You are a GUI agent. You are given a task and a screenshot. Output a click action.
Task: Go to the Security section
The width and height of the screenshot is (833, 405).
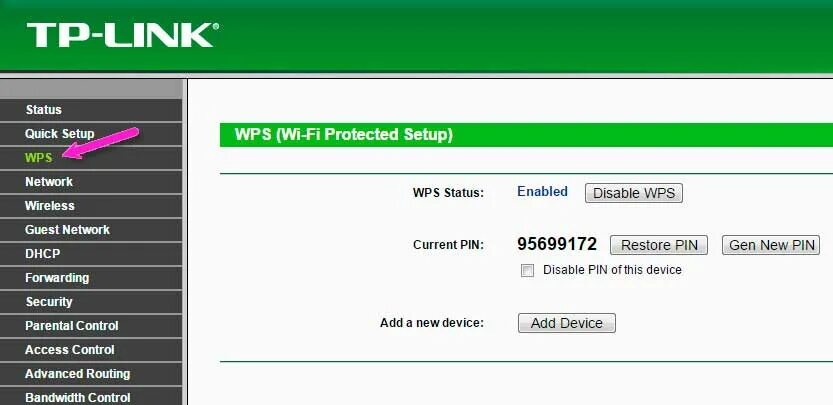pyautogui.click(x=91, y=302)
